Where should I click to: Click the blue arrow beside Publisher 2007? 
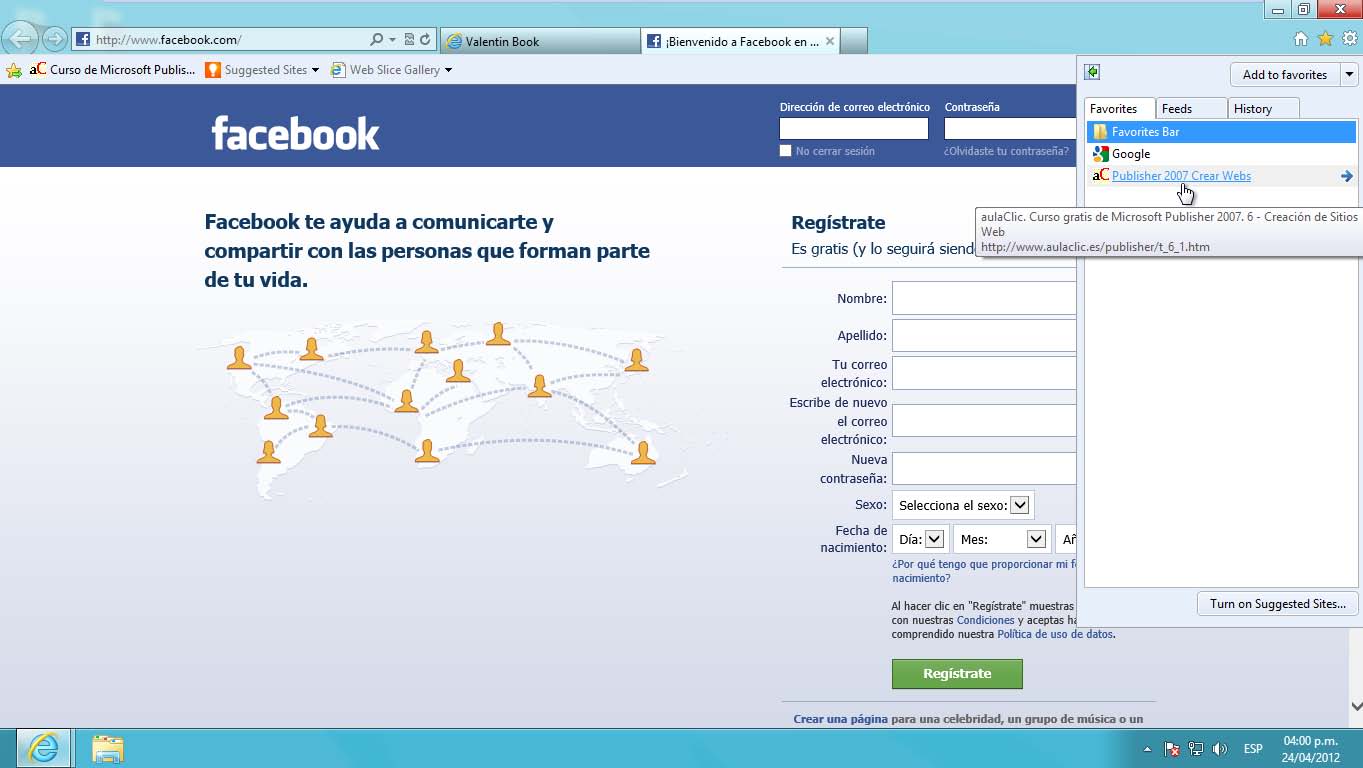click(1346, 176)
